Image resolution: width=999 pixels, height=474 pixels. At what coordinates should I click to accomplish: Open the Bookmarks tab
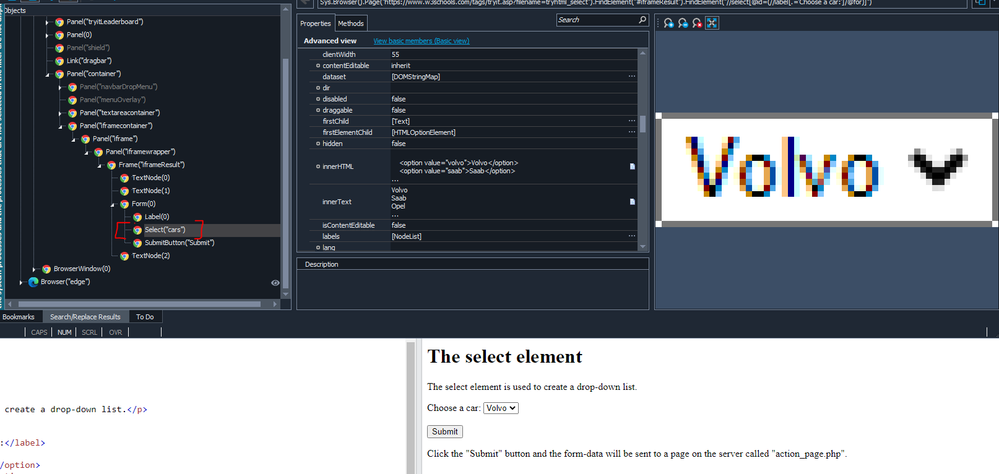[19, 317]
